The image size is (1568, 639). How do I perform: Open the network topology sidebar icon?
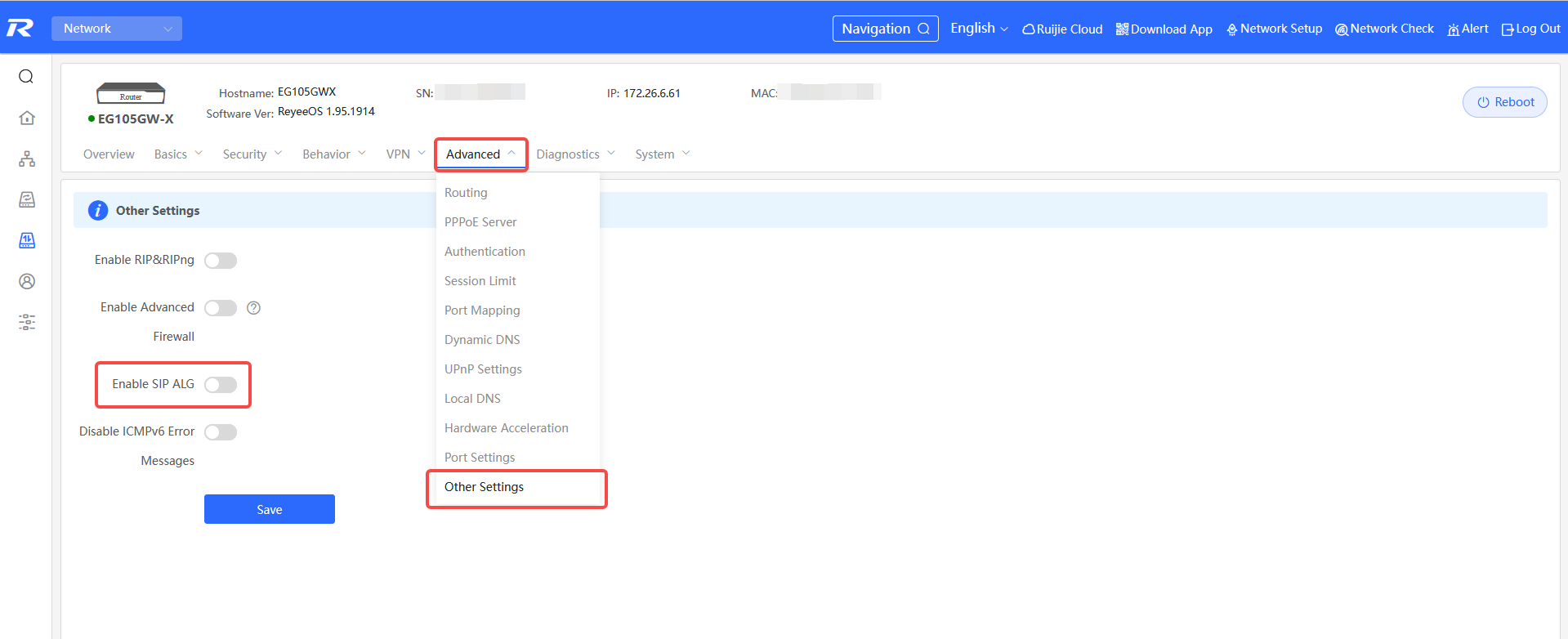coord(27,159)
